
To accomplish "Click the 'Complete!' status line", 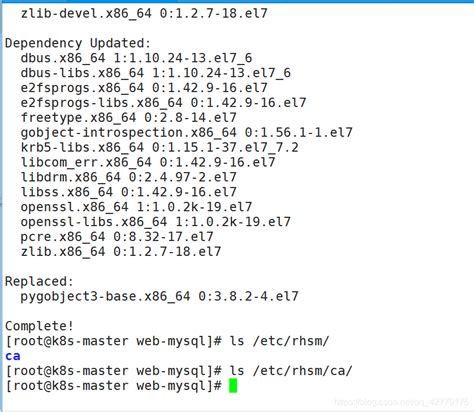I will (x=39, y=326).
